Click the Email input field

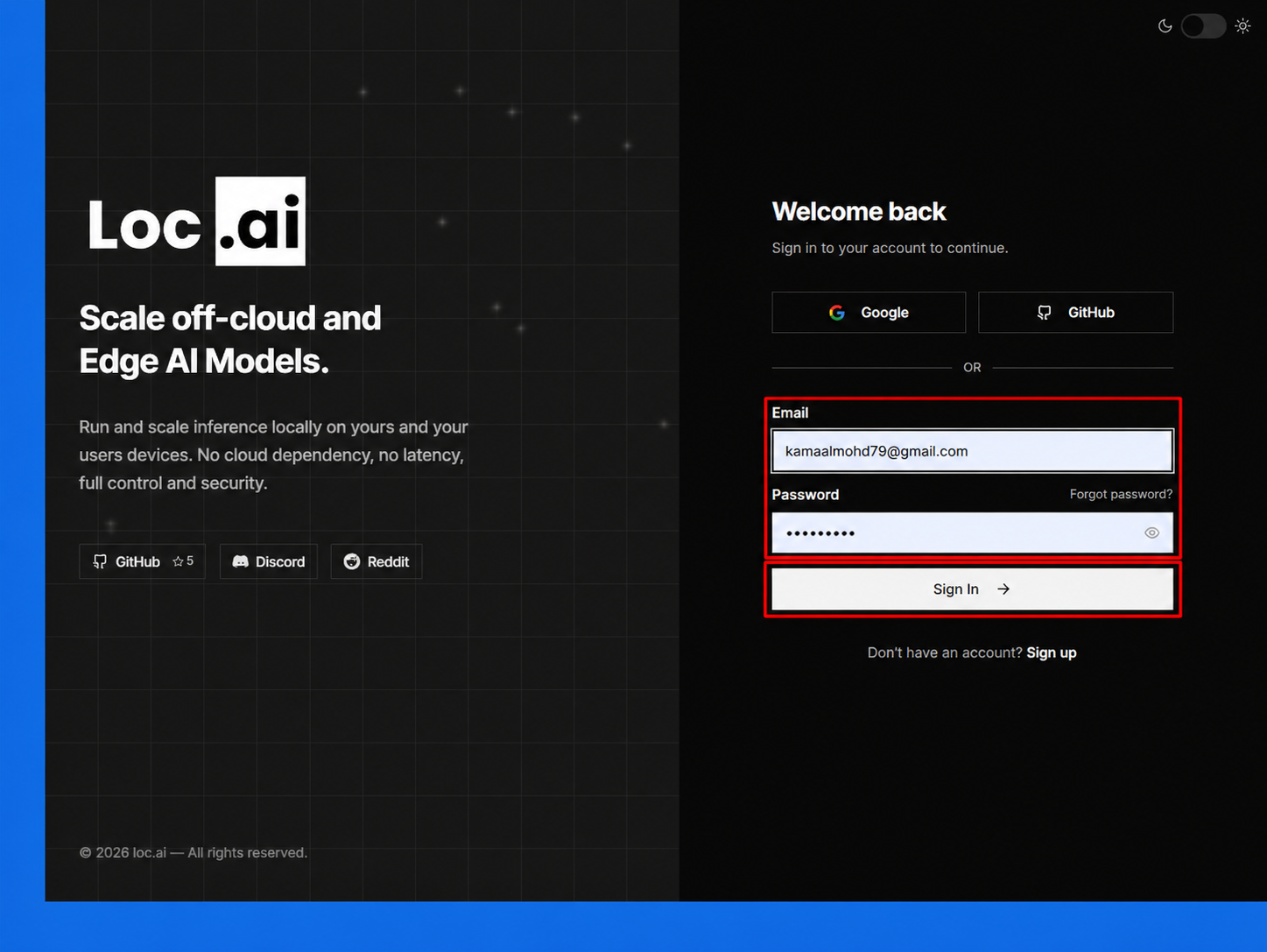(x=972, y=451)
